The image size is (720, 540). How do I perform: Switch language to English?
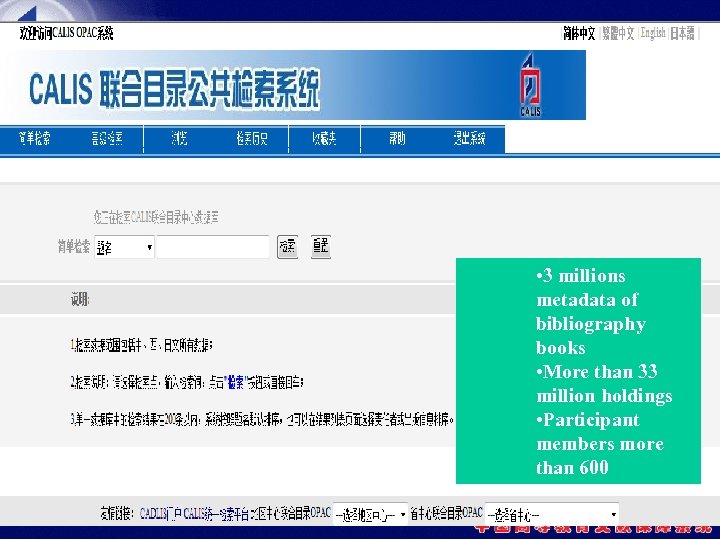point(653,33)
